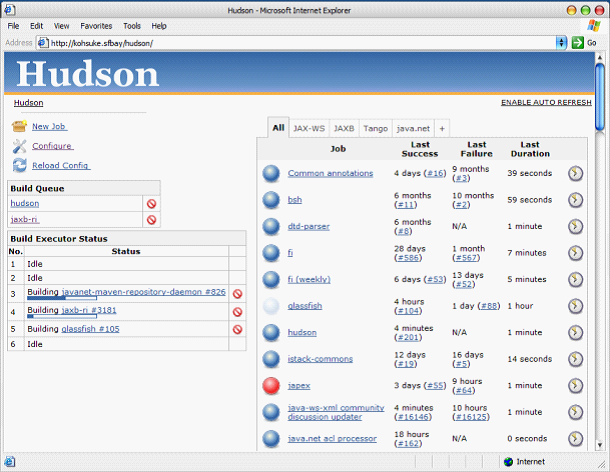
Task: Stop the glassfish #105 build
Action: (x=237, y=330)
